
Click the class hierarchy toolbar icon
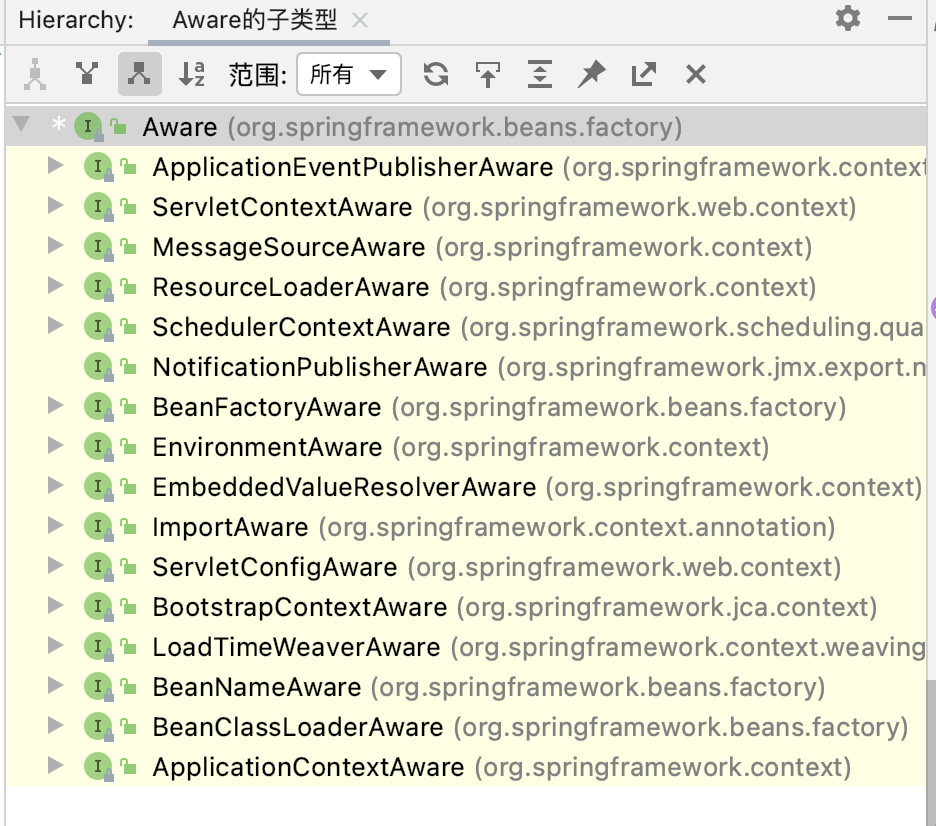coord(35,75)
